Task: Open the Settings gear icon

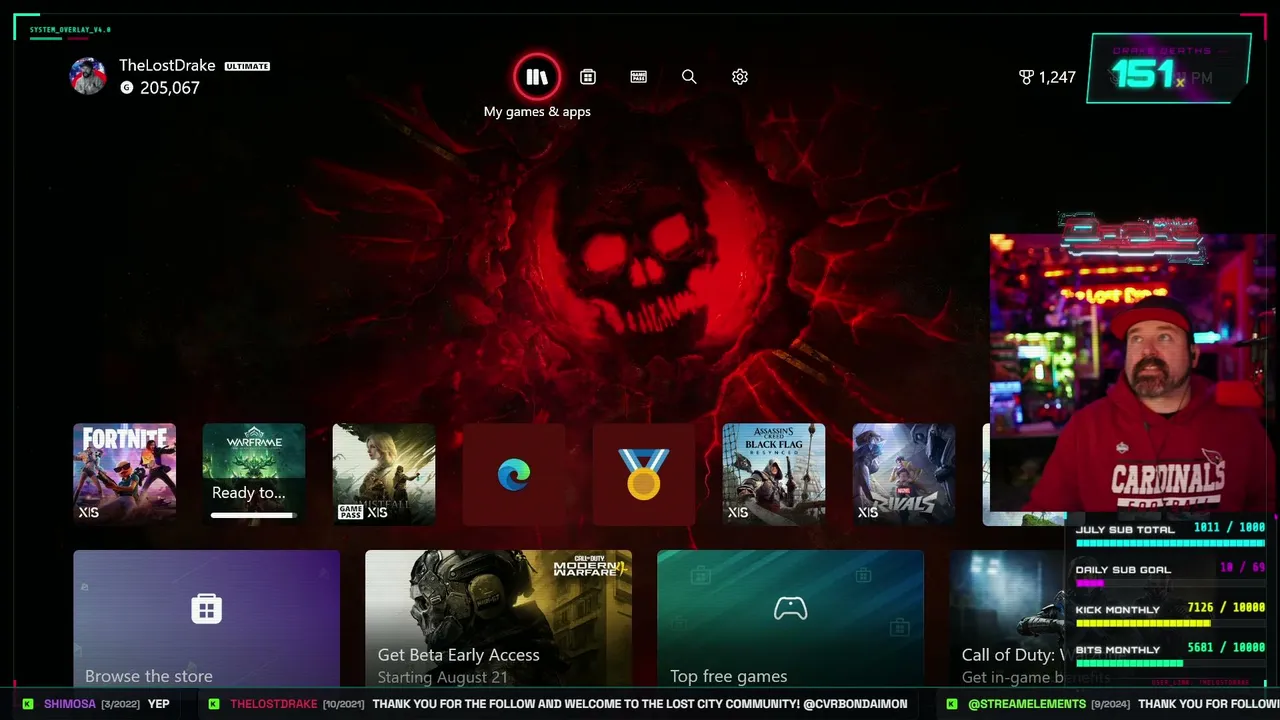Action: (x=740, y=77)
